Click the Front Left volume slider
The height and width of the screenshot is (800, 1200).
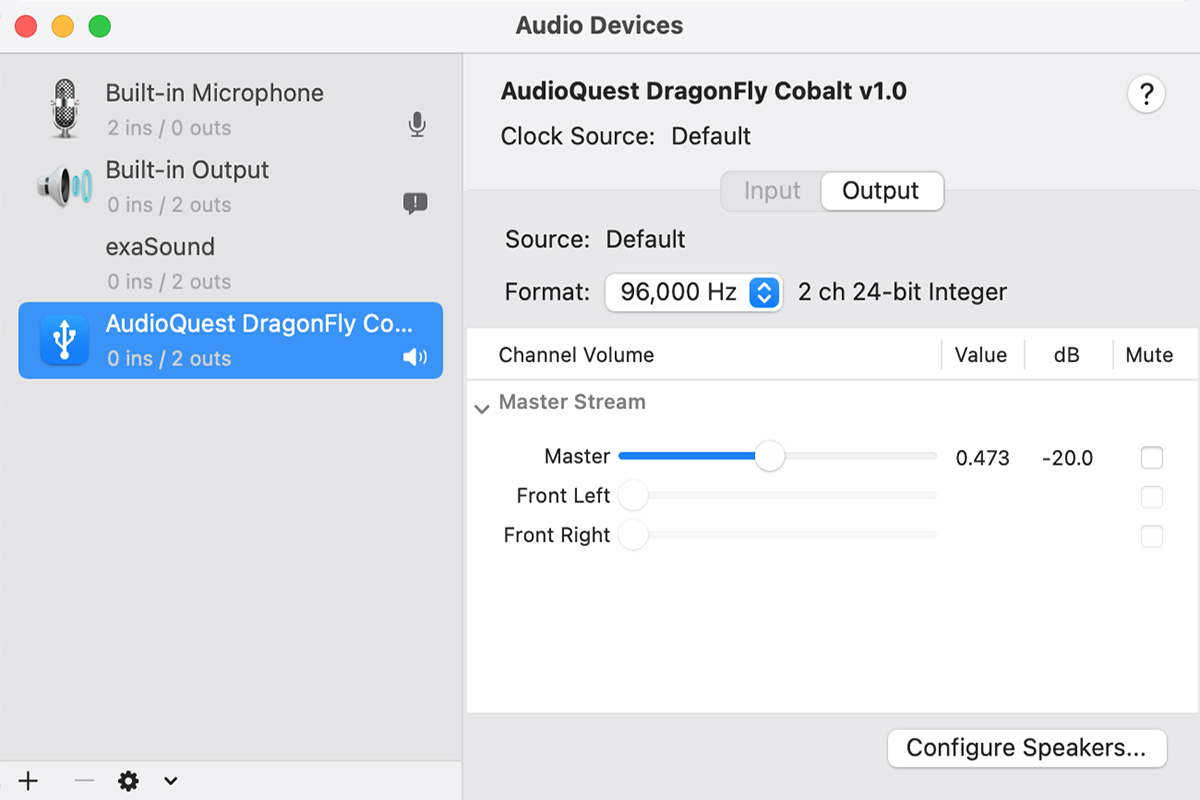(778, 495)
